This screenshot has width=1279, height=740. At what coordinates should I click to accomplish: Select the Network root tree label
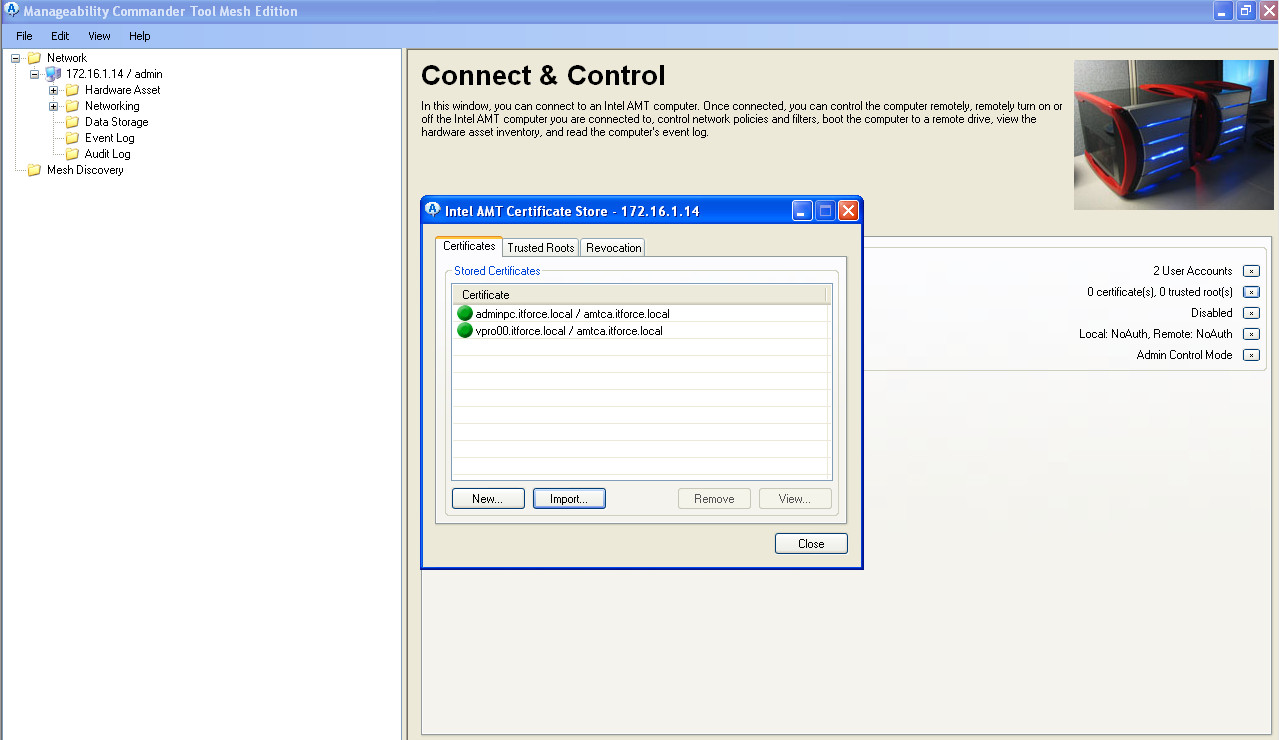click(67, 58)
